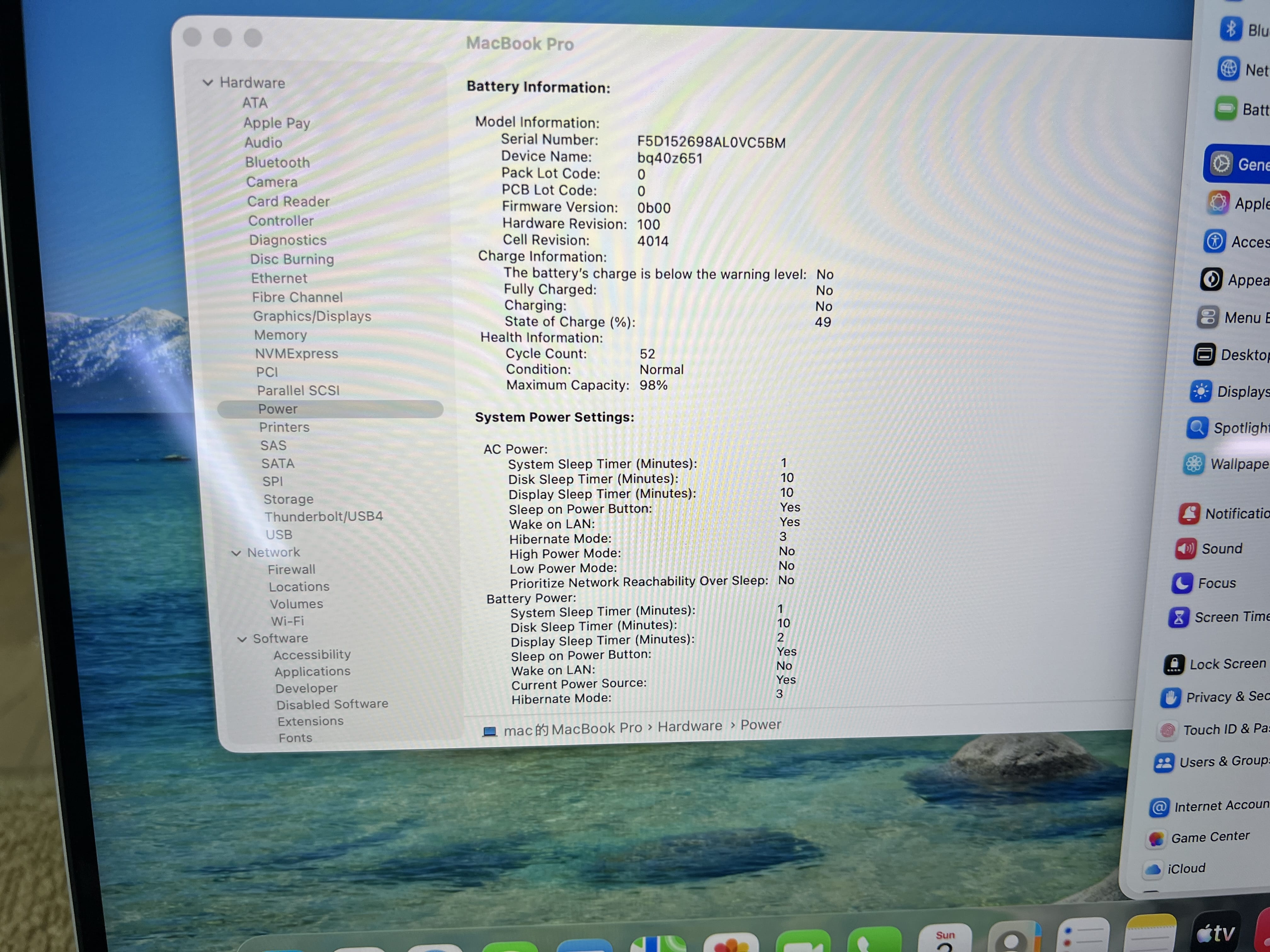1270x952 pixels.
Task: Click Hardware in the path bar
Action: tap(689, 727)
